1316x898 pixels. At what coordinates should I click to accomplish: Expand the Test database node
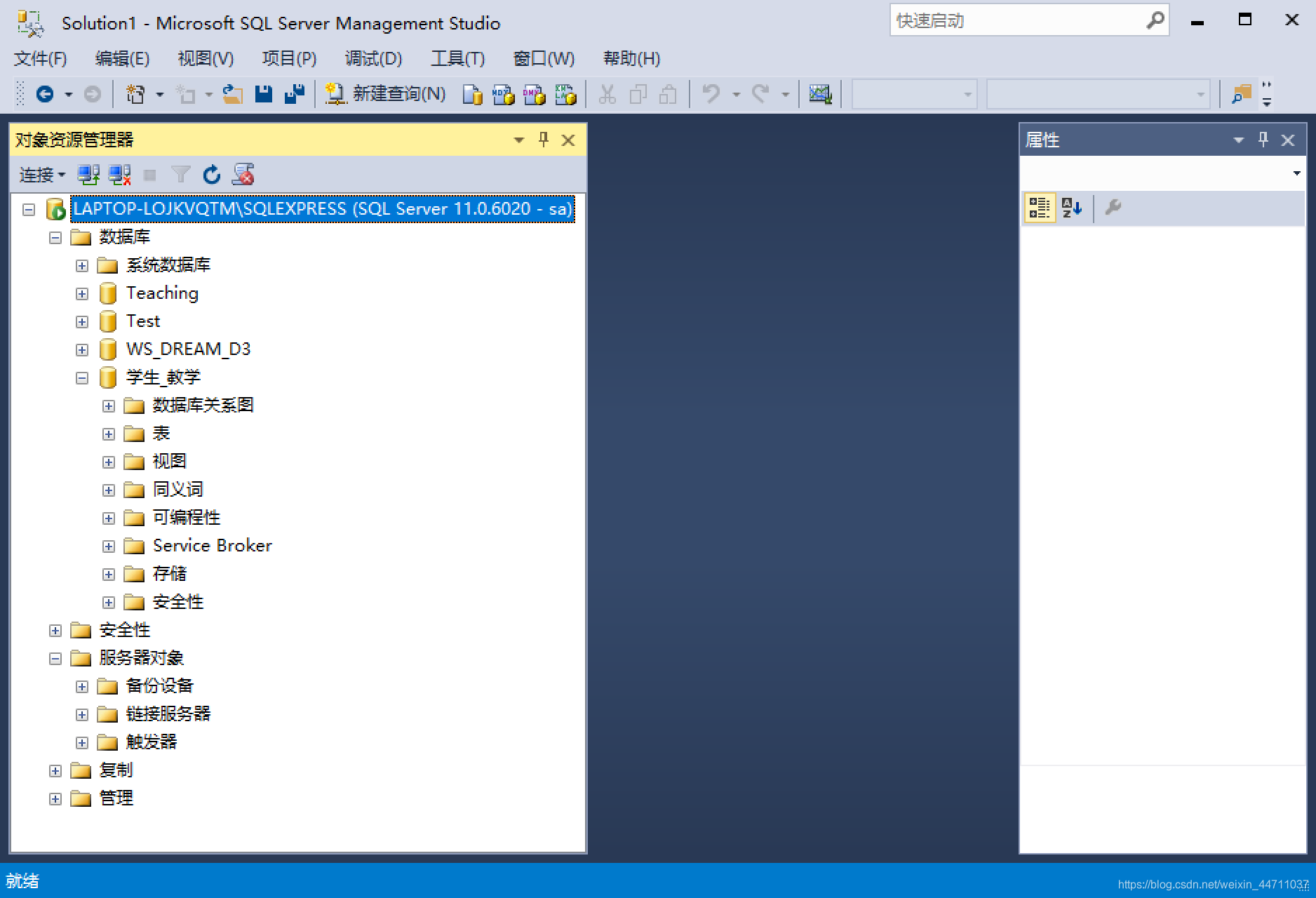(x=82, y=321)
